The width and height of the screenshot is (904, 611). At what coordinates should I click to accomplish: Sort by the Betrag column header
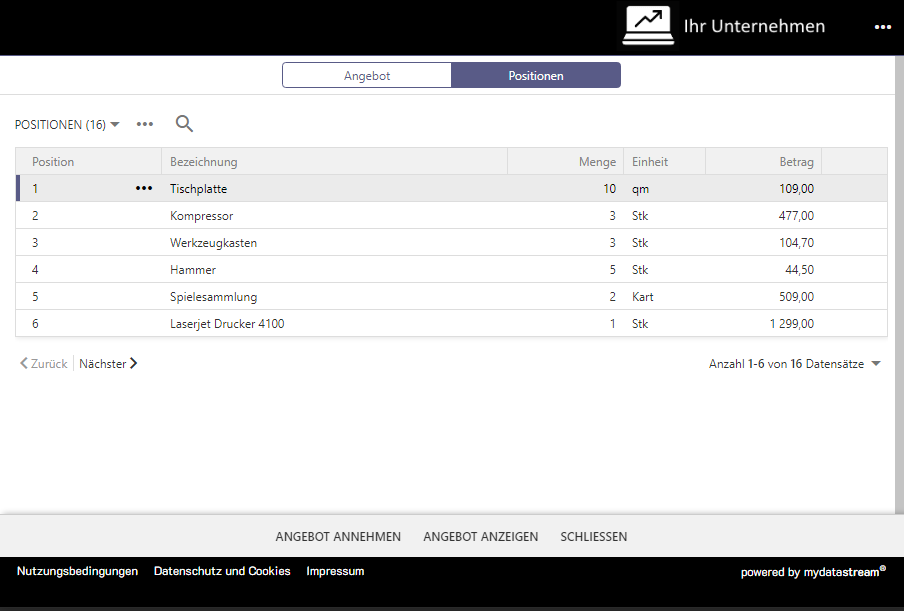click(763, 161)
